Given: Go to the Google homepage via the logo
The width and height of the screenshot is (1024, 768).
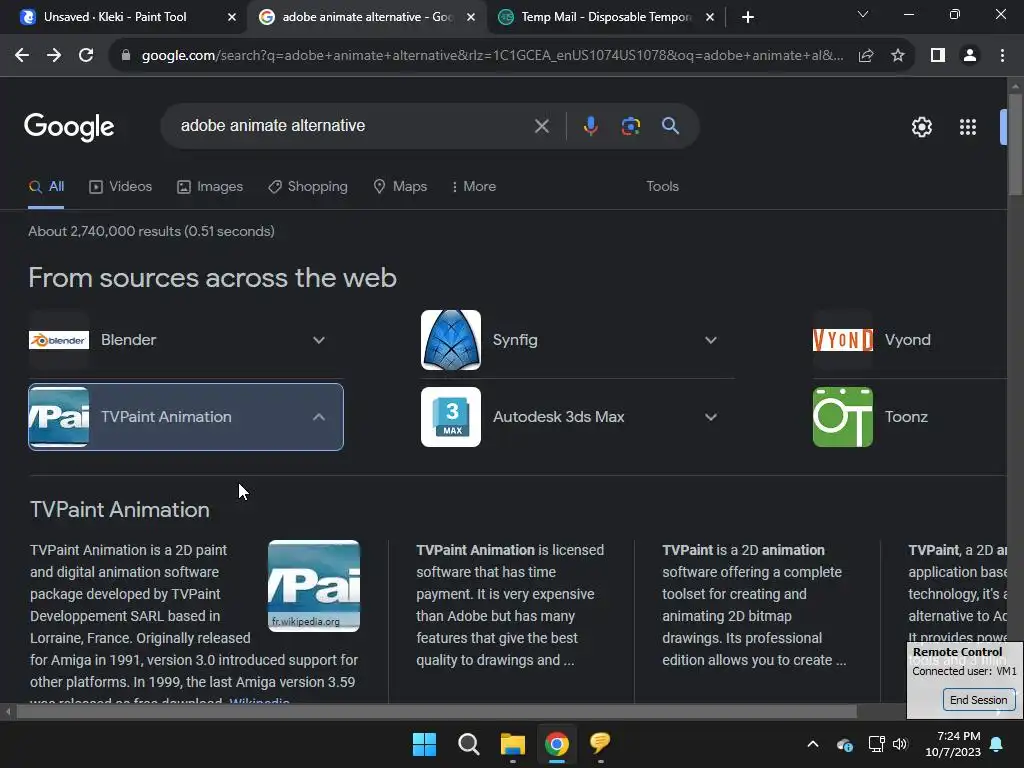Looking at the screenshot, I should 69,127.
